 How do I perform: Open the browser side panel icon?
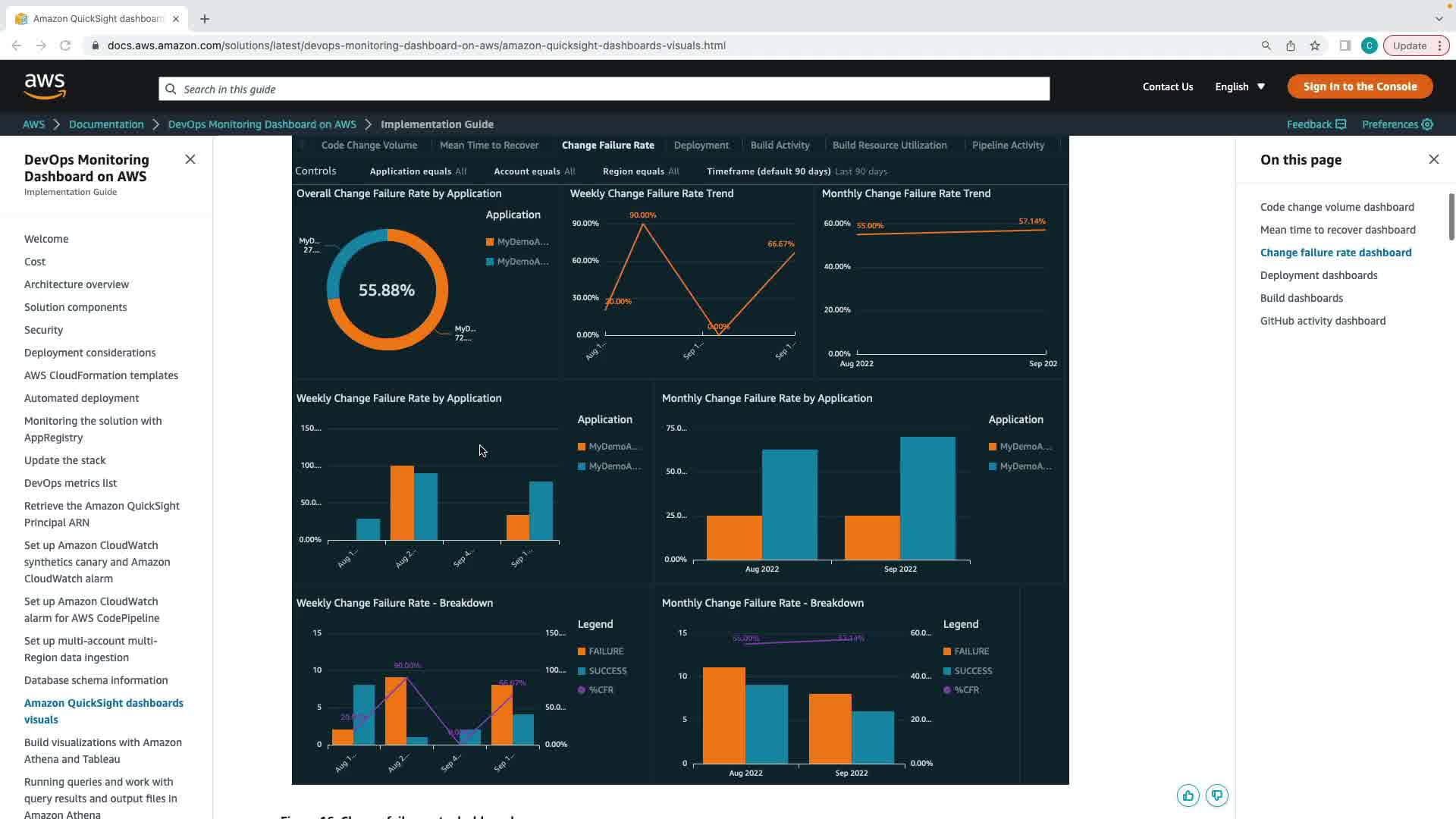1345,45
